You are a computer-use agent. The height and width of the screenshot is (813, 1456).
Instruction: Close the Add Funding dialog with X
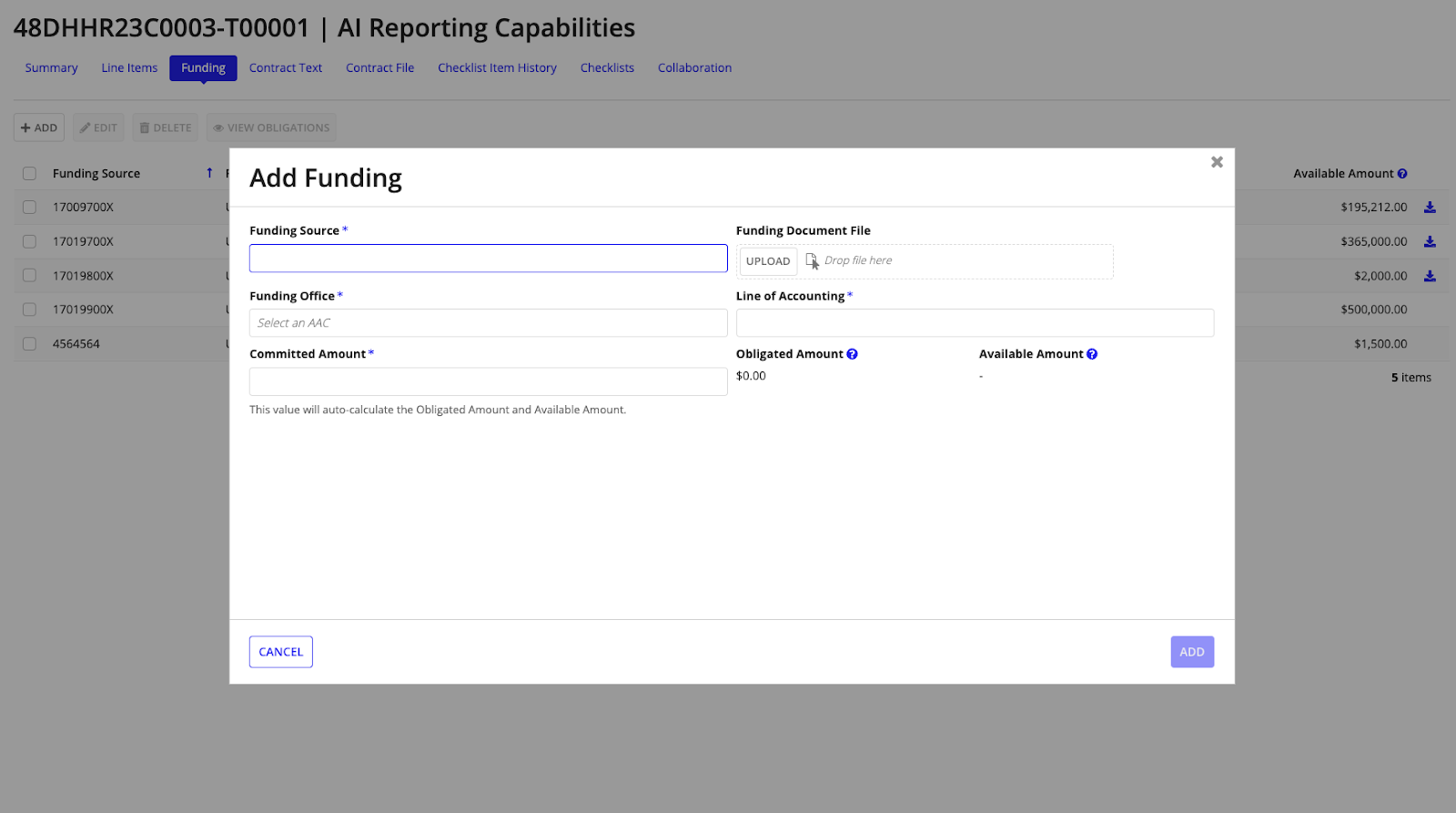pos(1217,162)
